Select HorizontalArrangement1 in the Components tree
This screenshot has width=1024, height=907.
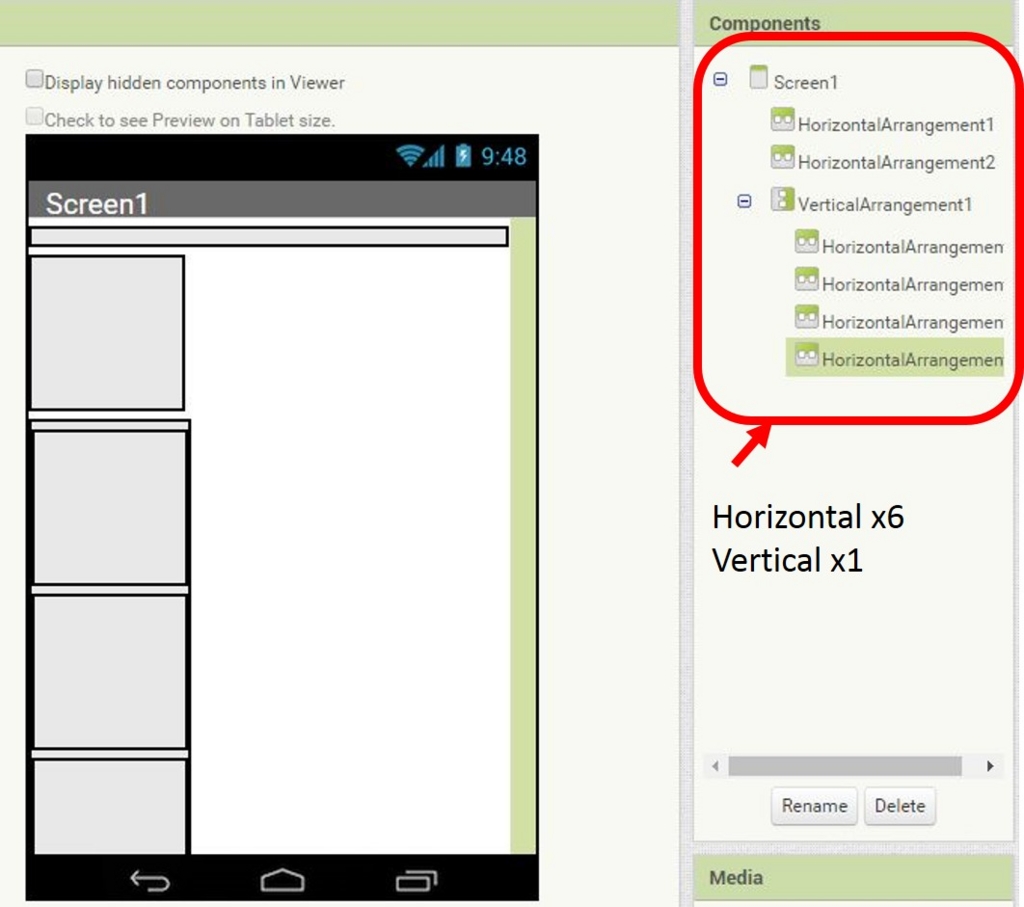pos(895,125)
